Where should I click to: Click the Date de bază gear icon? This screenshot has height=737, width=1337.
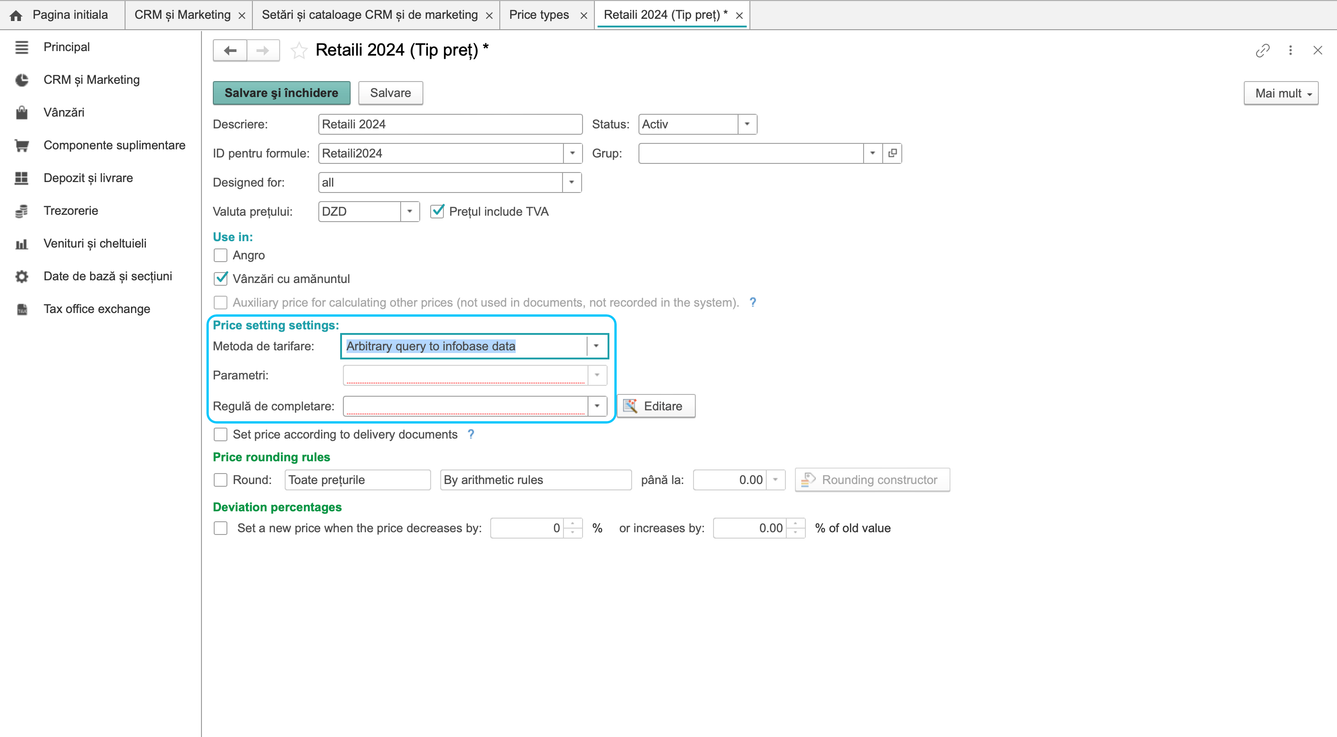pos(22,277)
